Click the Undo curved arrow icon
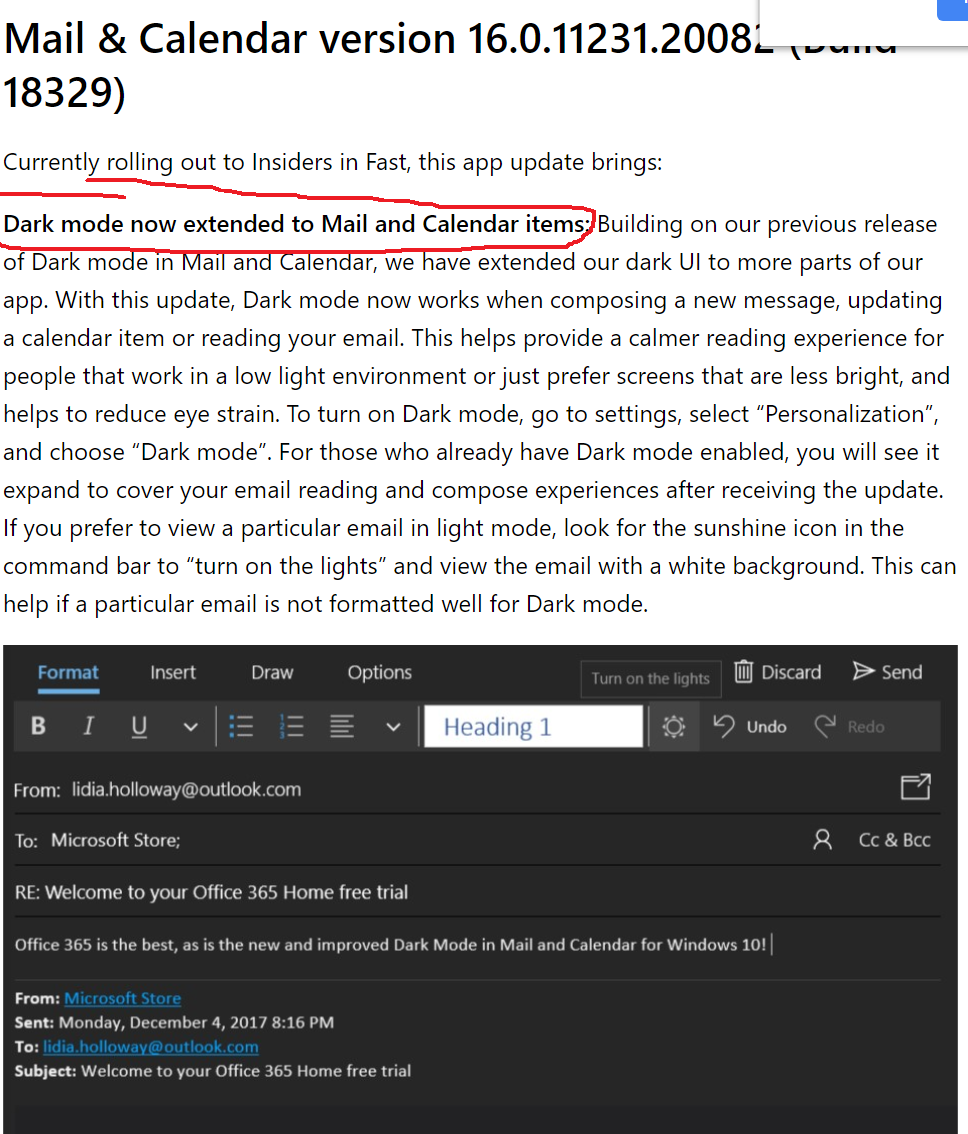Viewport: 968px width, 1134px height. [724, 725]
